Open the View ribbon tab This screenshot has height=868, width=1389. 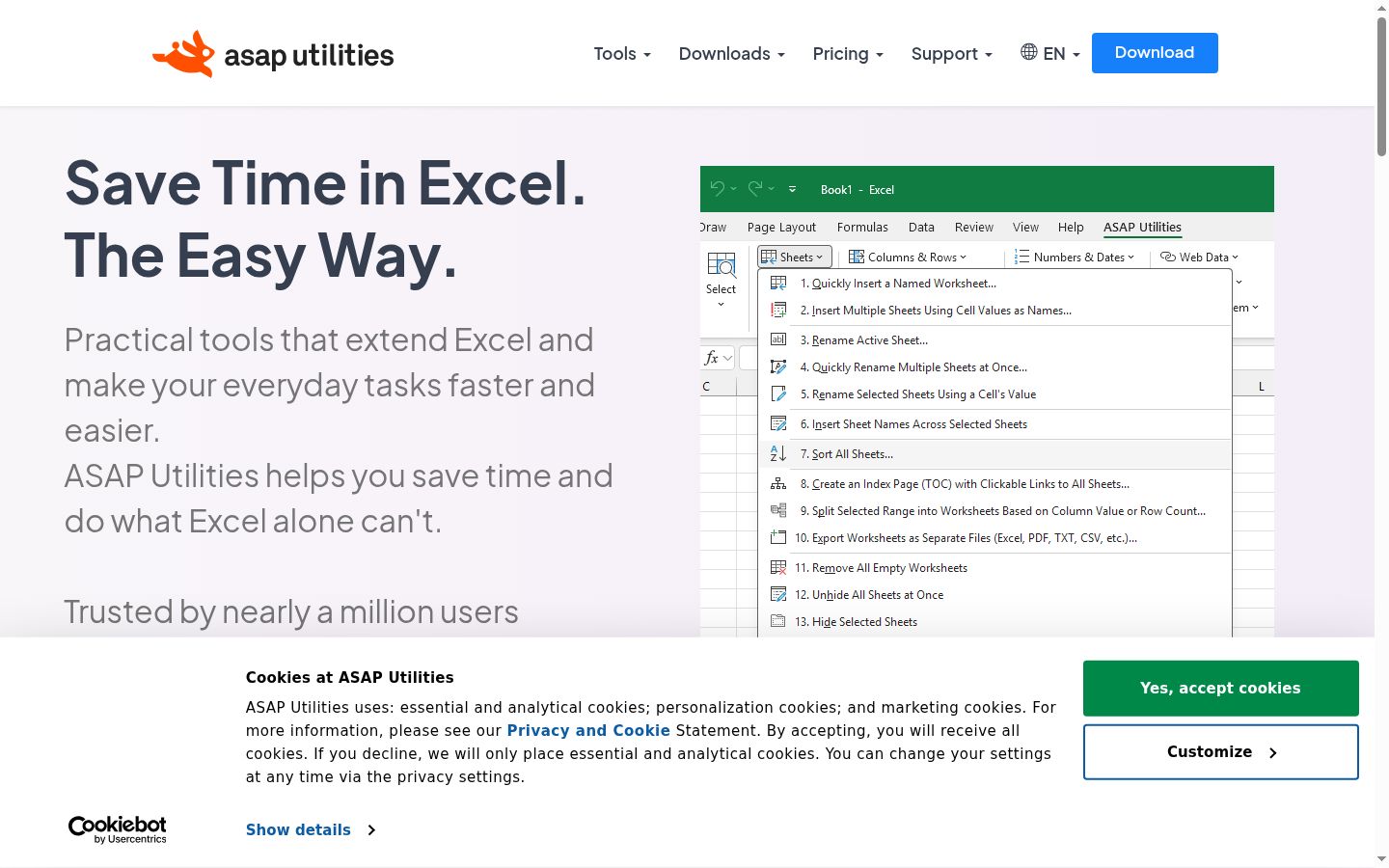(x=1025, y=228)
